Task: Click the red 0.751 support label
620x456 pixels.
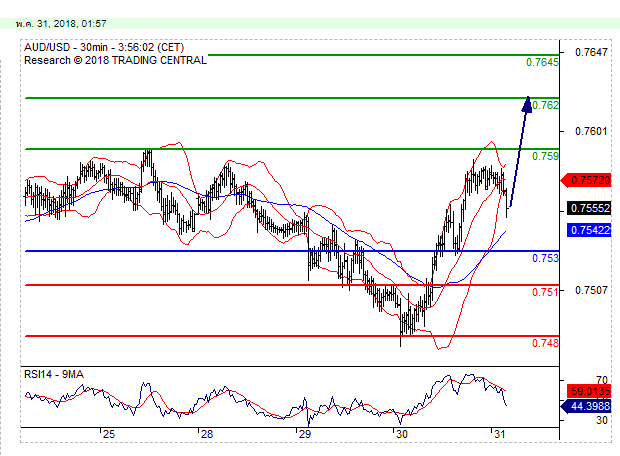Action: coord(545,292)
